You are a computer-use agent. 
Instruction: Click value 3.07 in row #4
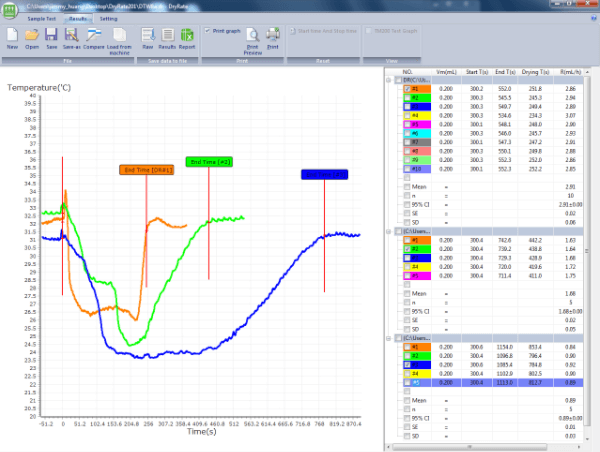[571, 116]
